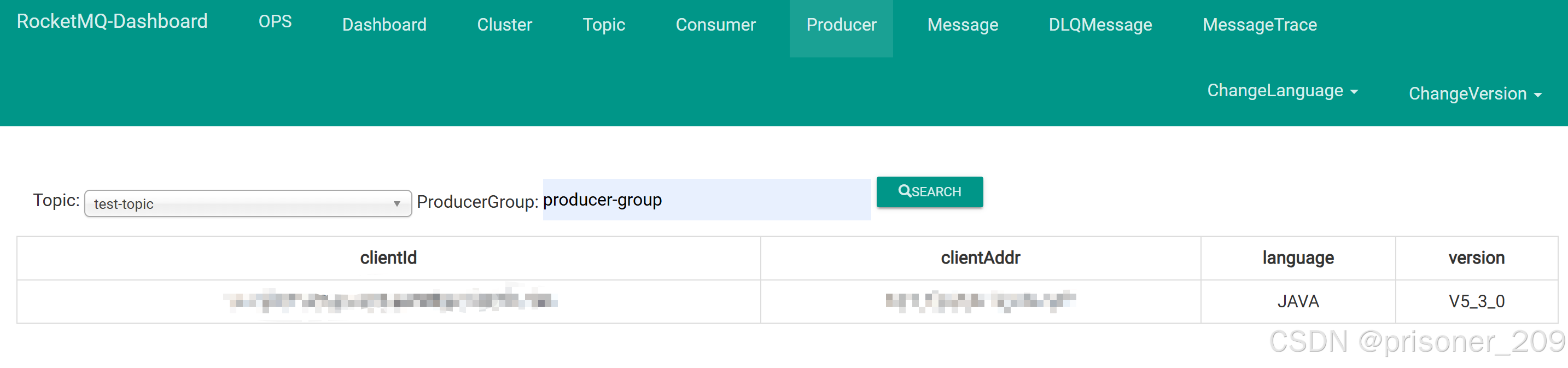Go to the OPS menu

275,21
